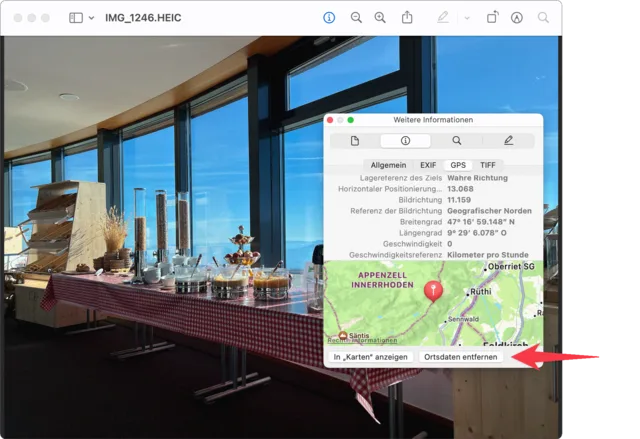This screenshot has width=640, height=439.
Task: Rotate the image with the rotate icon
Action: tap(492, 17)
